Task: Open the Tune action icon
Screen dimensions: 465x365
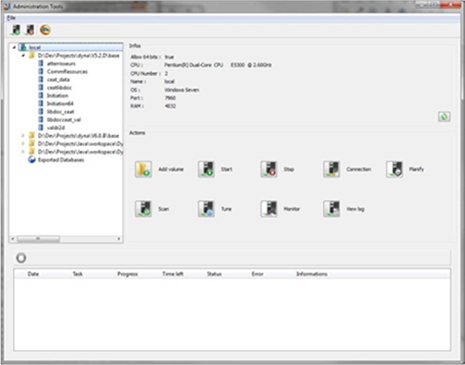Action: [206, 209]
